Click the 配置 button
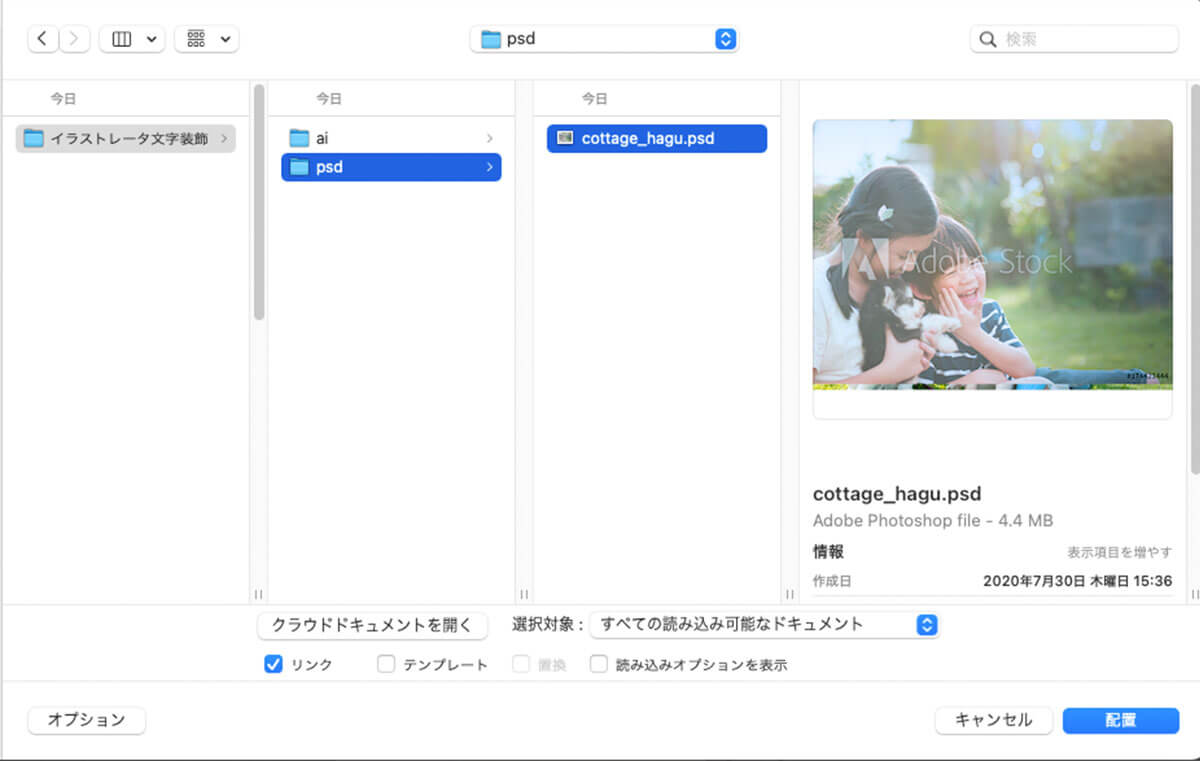The height and width of the screenshot is (761, 1200). pos(1120,720)
